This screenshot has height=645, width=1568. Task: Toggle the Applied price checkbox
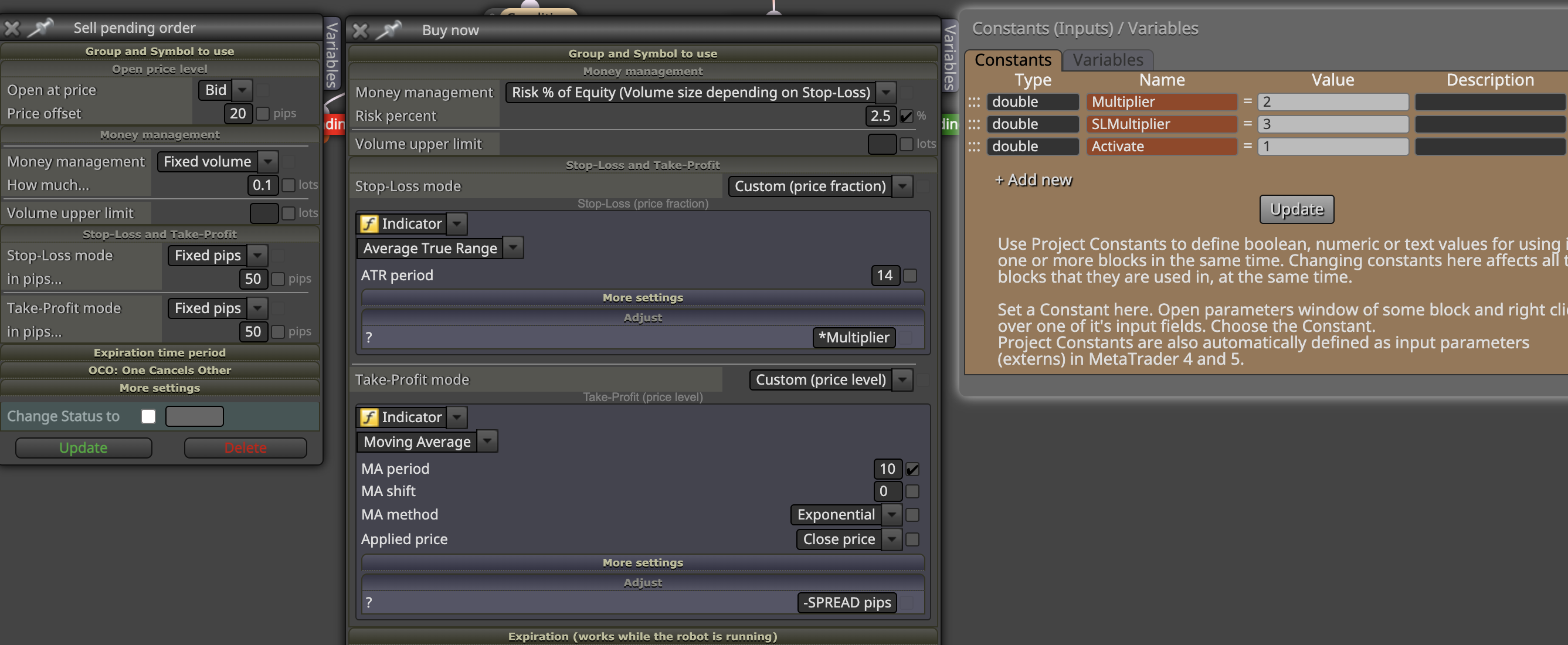(x=912, y=539)
